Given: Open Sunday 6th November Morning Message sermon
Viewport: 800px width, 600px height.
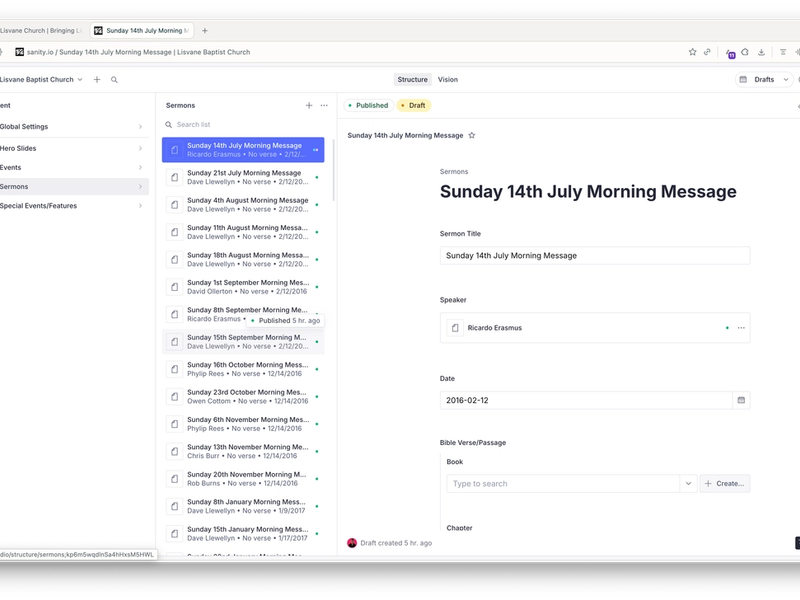Looking at the screenshot, I should [243, 424].
